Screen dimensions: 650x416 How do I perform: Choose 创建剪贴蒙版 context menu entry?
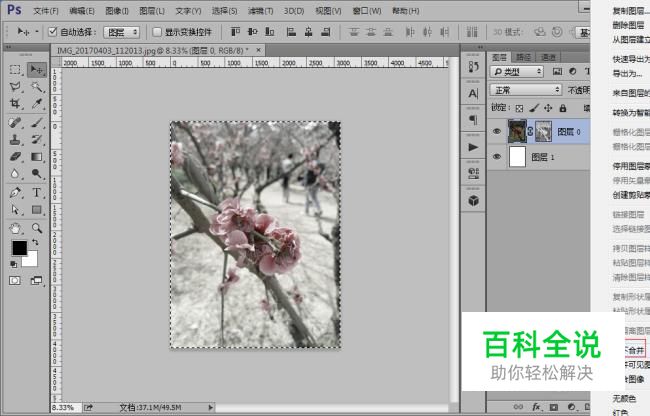631,195
